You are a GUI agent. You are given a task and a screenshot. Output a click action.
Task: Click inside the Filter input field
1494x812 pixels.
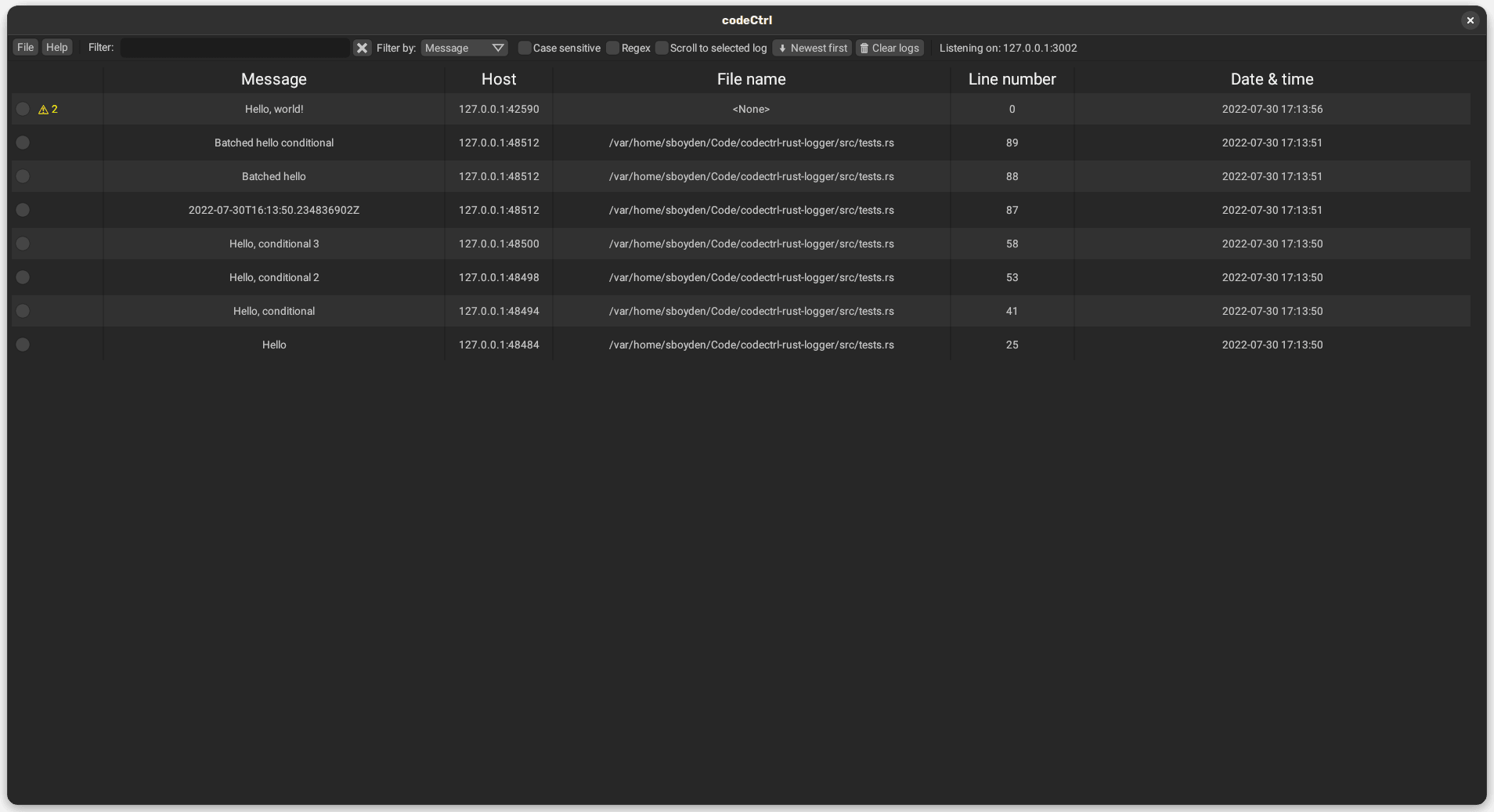[x=233, y=48]
